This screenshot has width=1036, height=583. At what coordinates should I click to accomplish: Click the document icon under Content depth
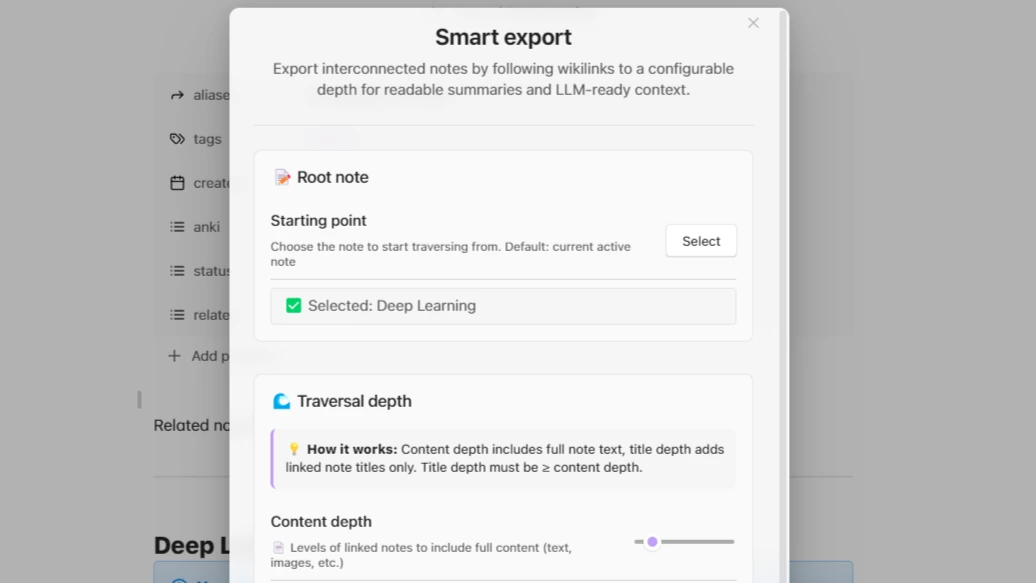point(278,547)
